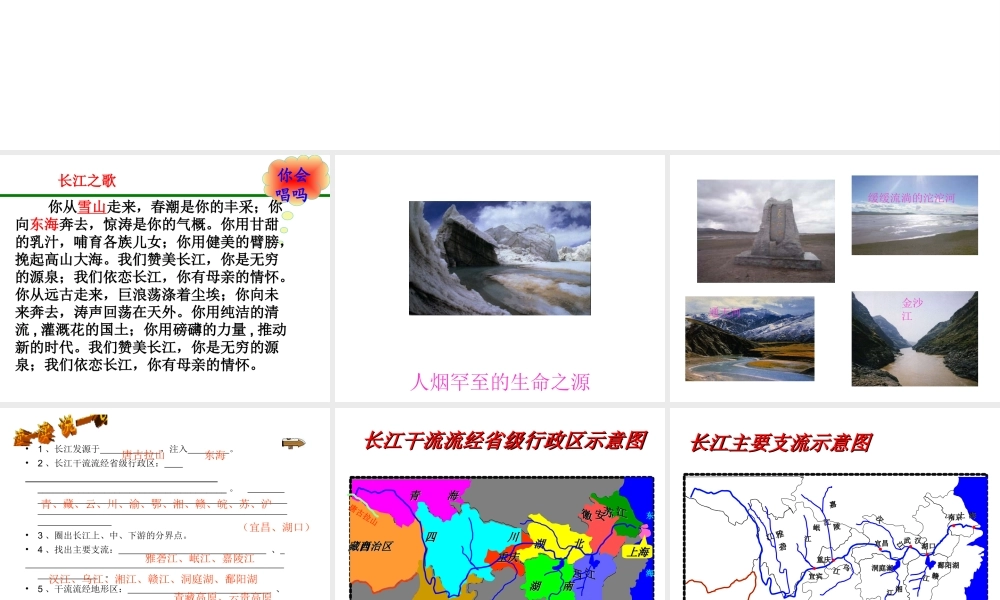Click the 长江之歌 lyrics paragraph

pyautogui.click(x=151, y=286)
